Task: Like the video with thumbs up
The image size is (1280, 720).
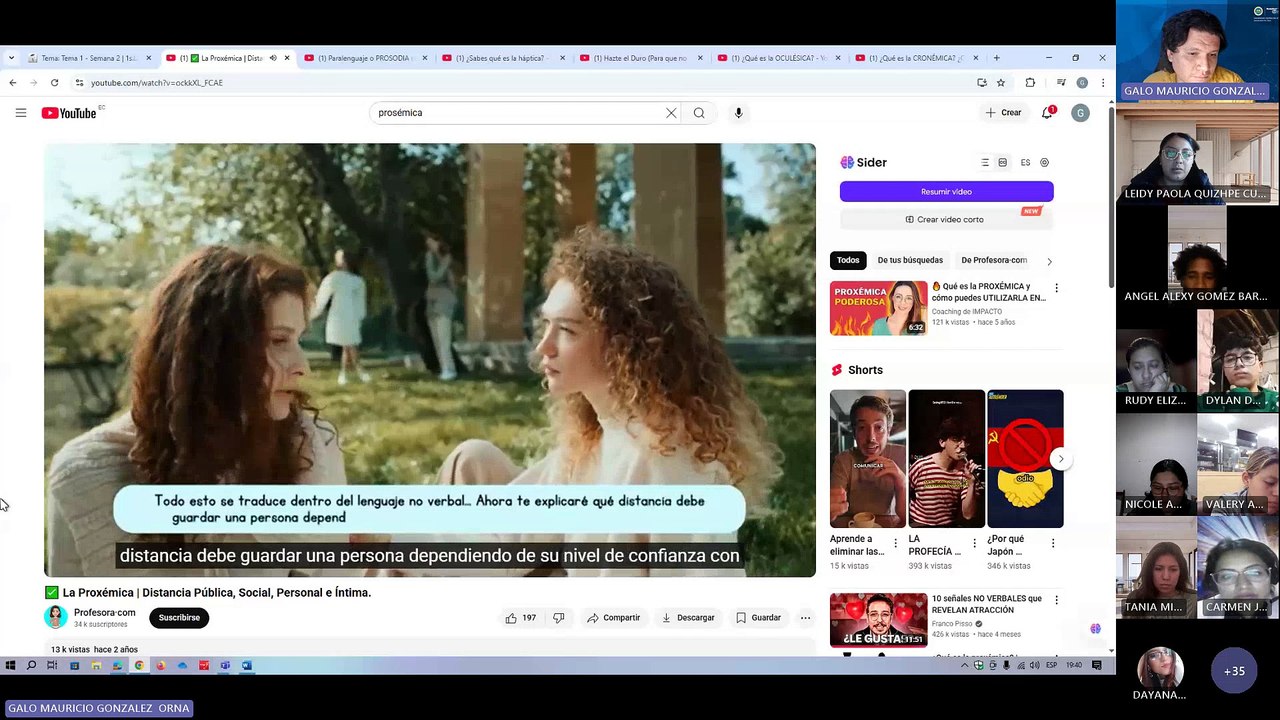Action: click(520, 618)
